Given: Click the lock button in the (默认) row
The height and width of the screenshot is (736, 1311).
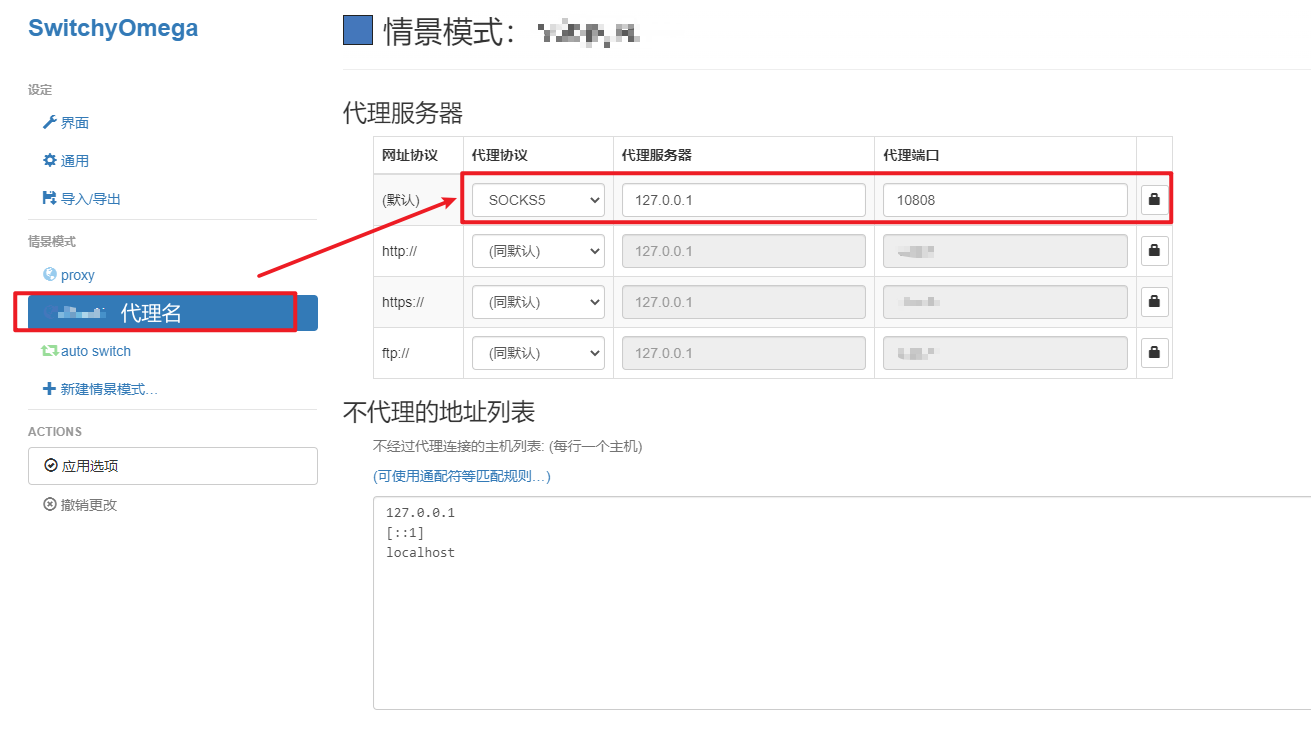Looking at the screenshot, I should (1155, 200).
